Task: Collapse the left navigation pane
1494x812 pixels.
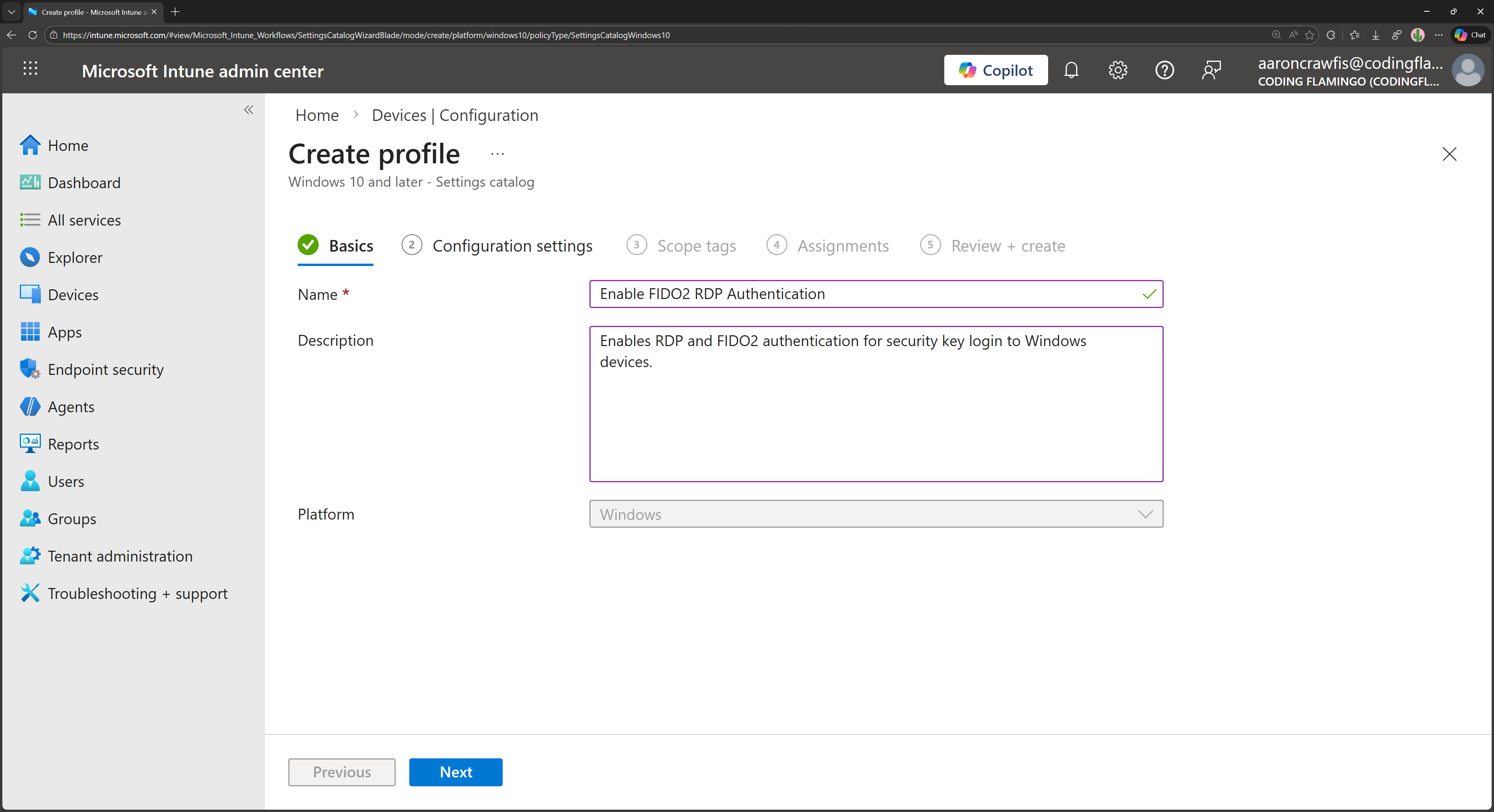Action: coord(248,110)
